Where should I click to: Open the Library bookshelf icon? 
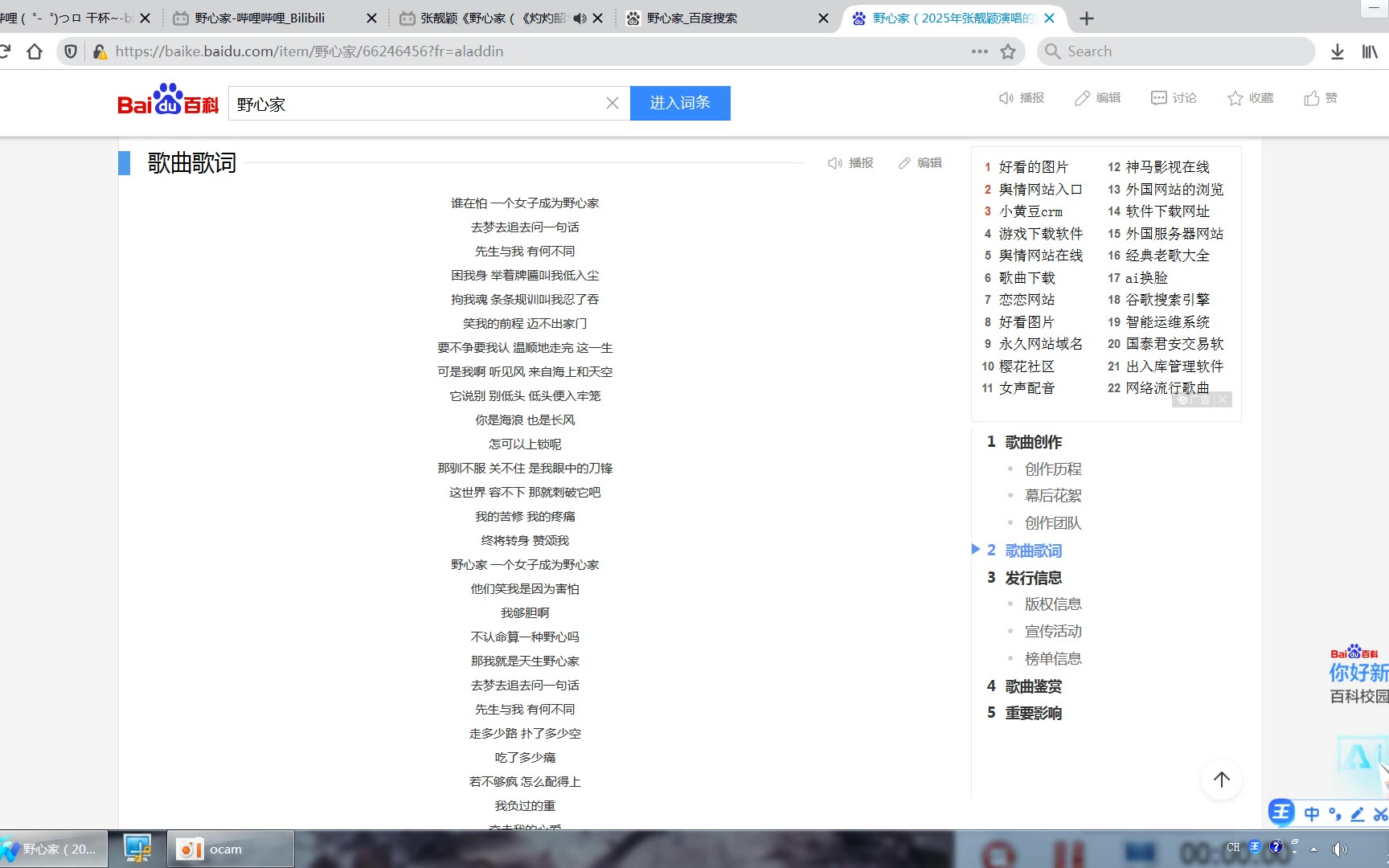[1370, 51]
